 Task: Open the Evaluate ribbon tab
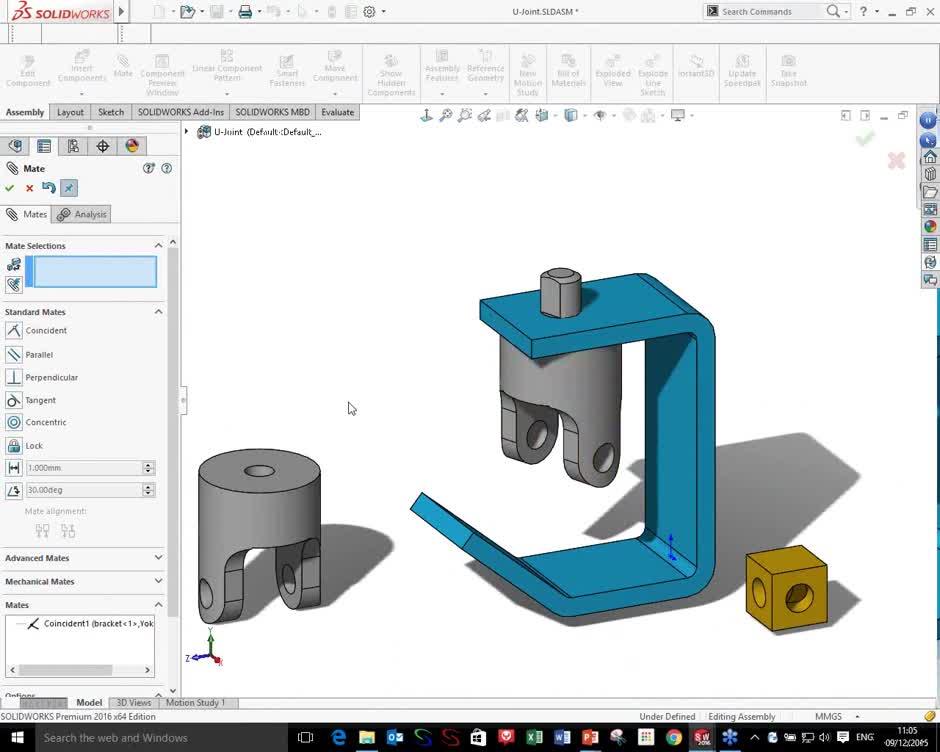tap(337, 112)
